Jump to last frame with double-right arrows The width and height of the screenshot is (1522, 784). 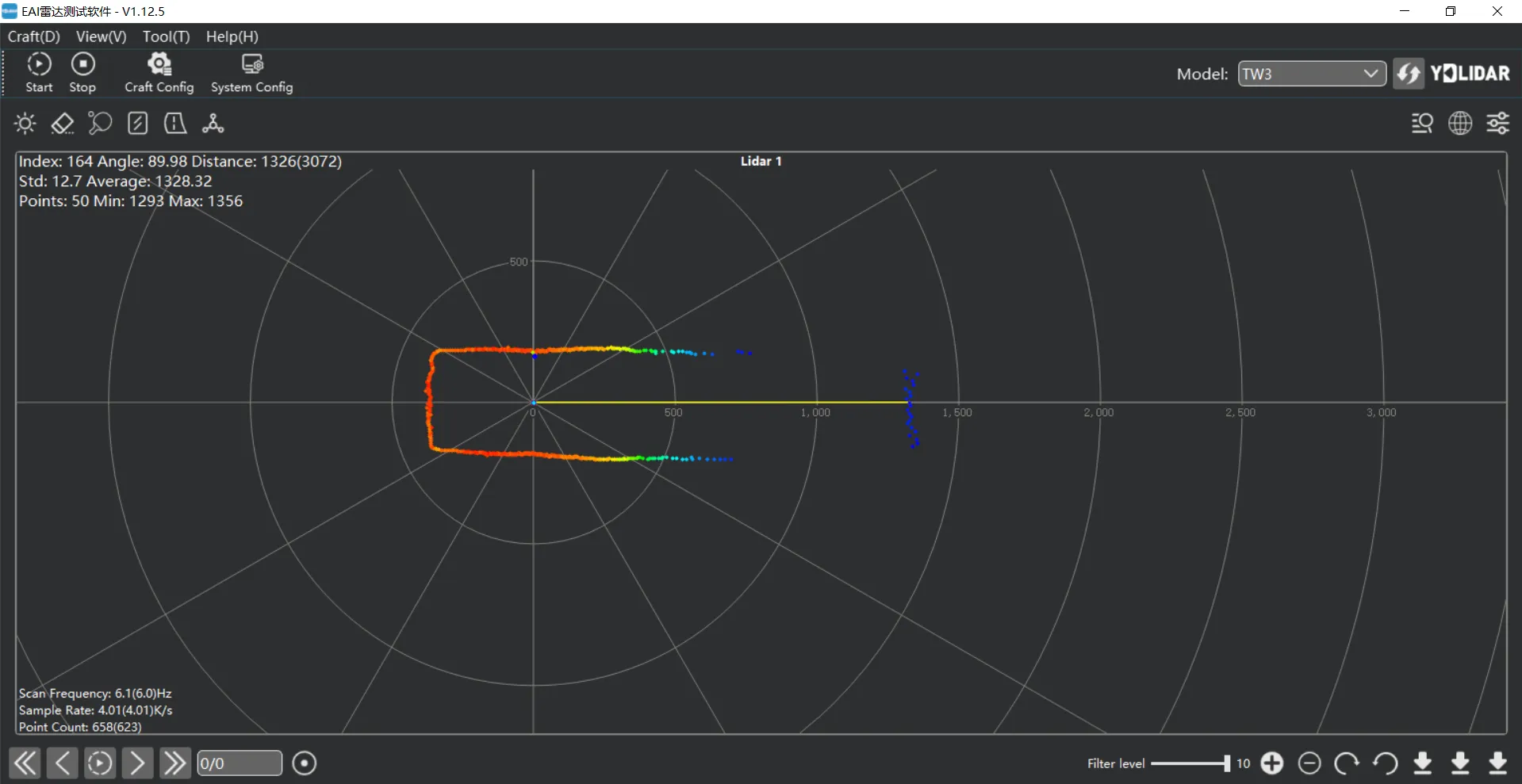pos(174,763)
